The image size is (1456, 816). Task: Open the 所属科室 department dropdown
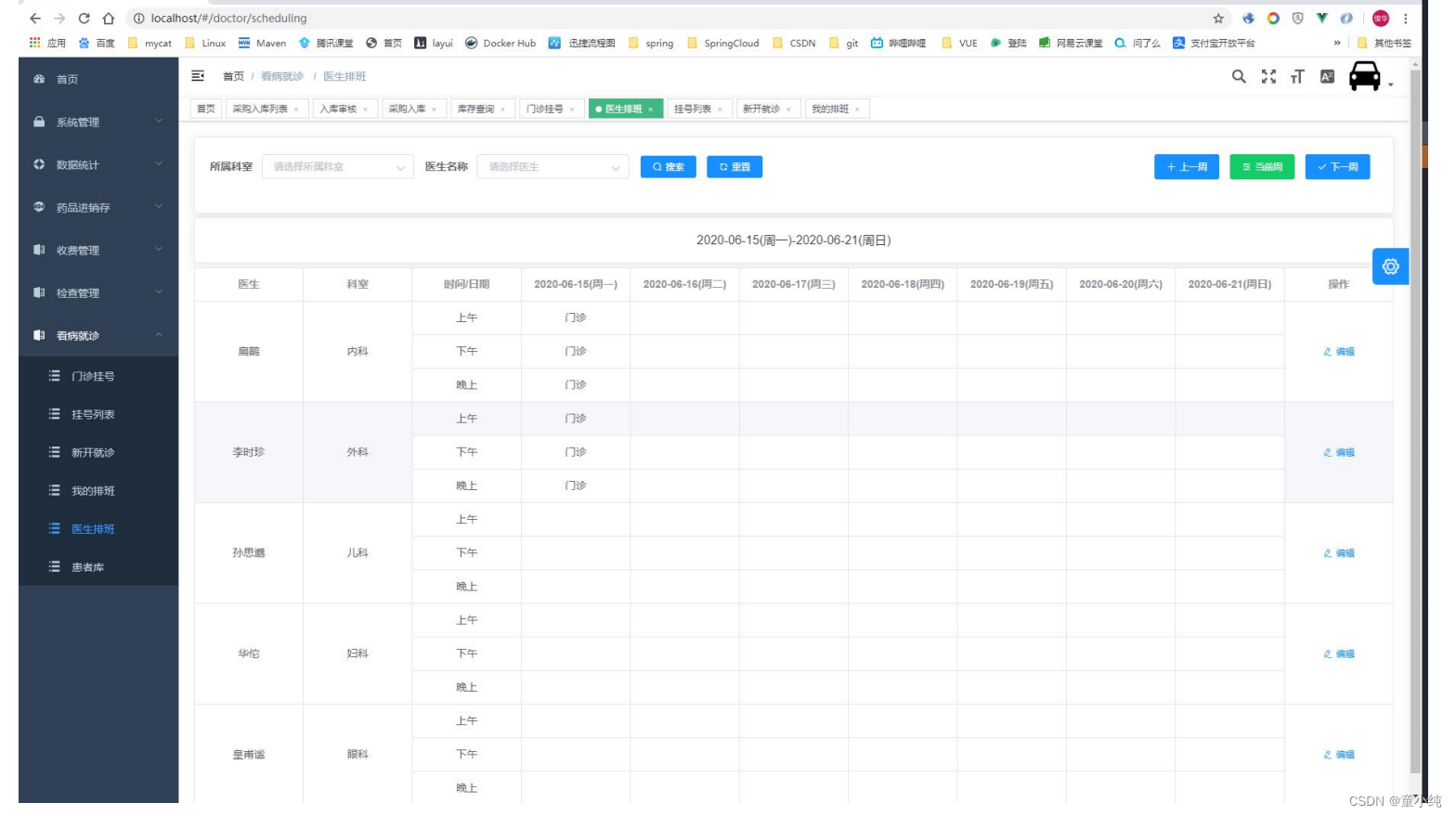(338, 167)
